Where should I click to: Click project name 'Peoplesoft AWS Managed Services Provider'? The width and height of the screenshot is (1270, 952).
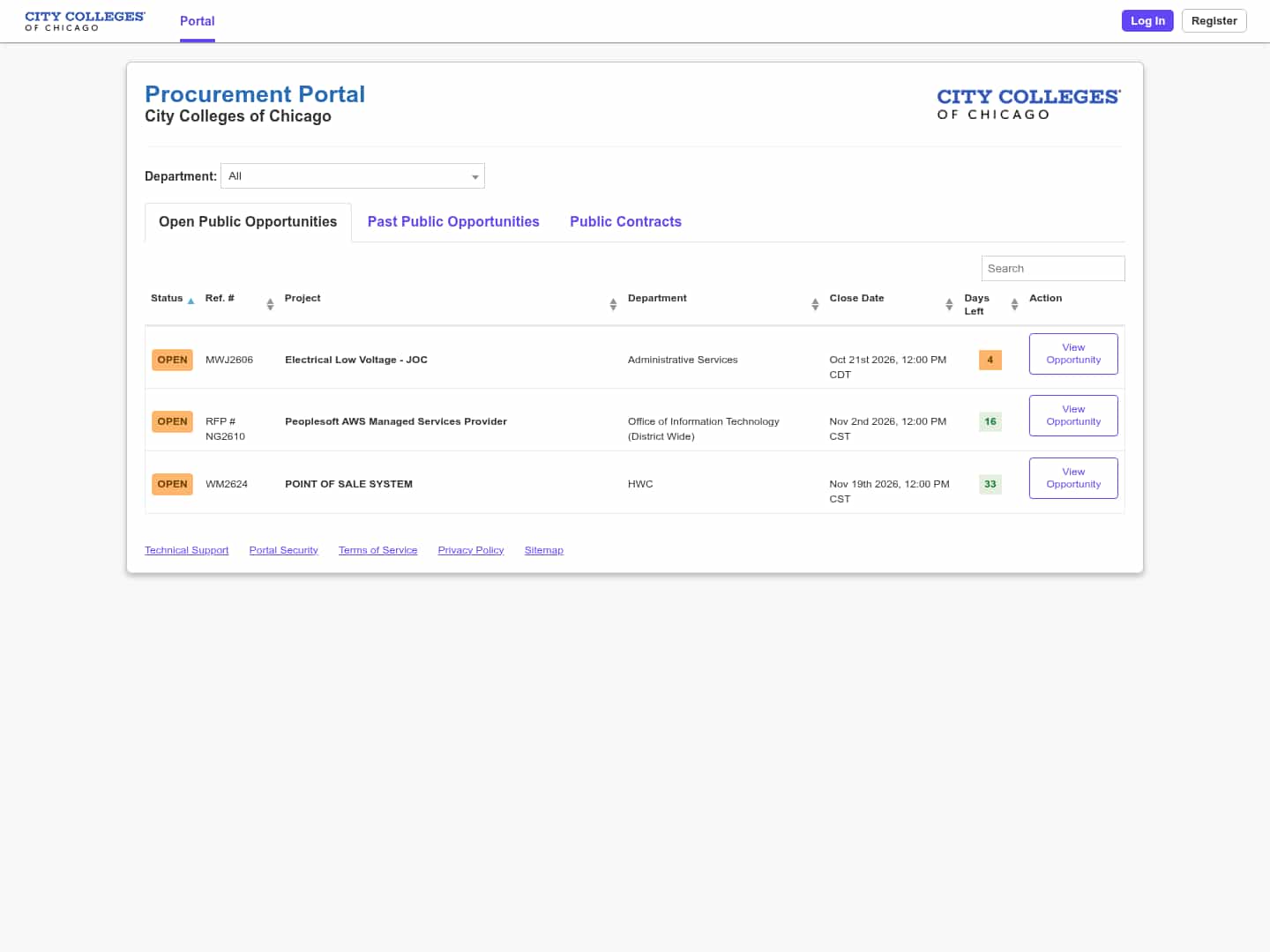click(396, 421)
